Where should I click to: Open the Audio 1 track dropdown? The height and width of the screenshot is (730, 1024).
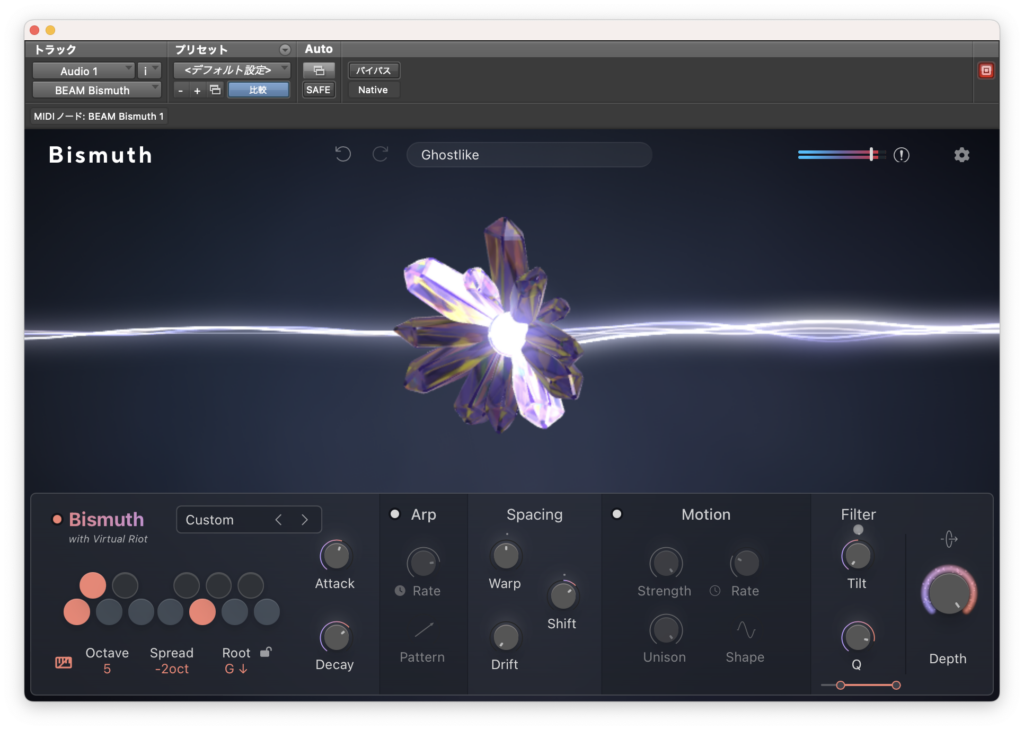point(84,71)
